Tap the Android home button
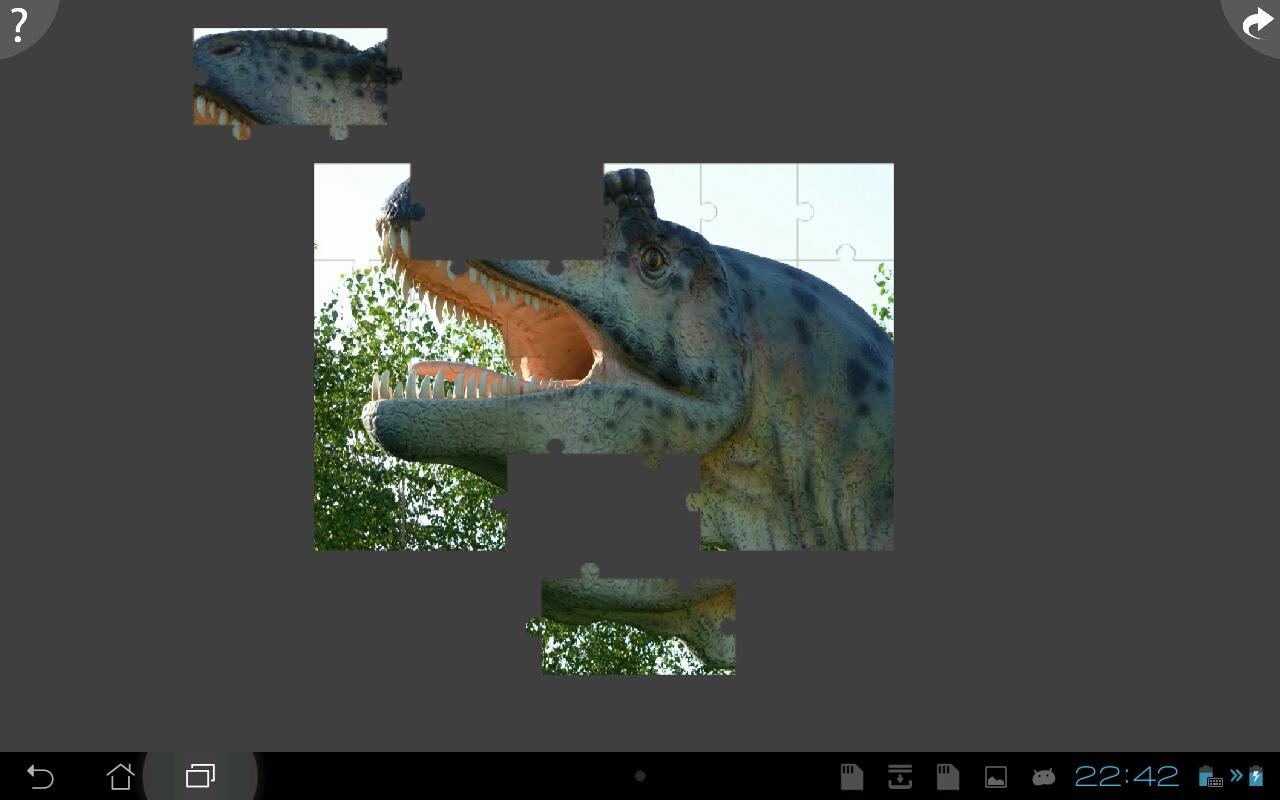 coord(120,776)
